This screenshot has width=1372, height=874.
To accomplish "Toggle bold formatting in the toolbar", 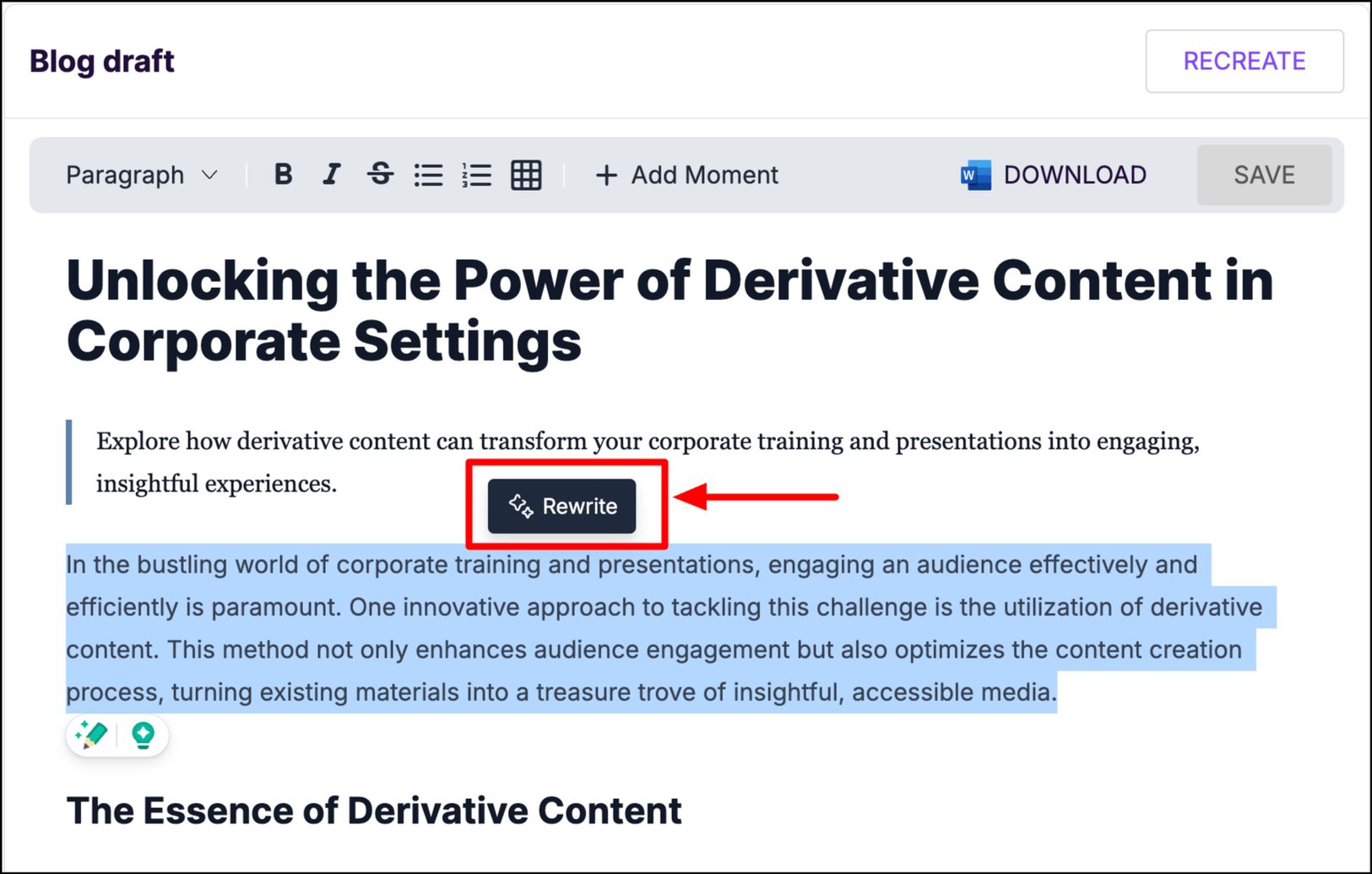I will click(284, 175).
